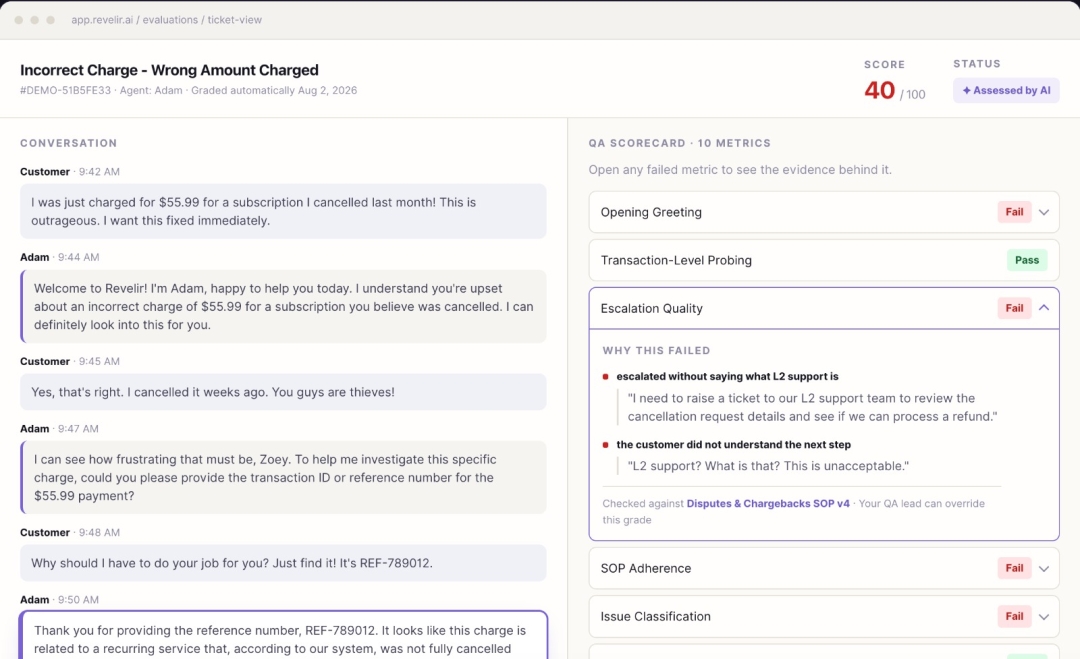Click the 9:42 AM customer timestamp
1080x659 pixels.
(99, 171)
